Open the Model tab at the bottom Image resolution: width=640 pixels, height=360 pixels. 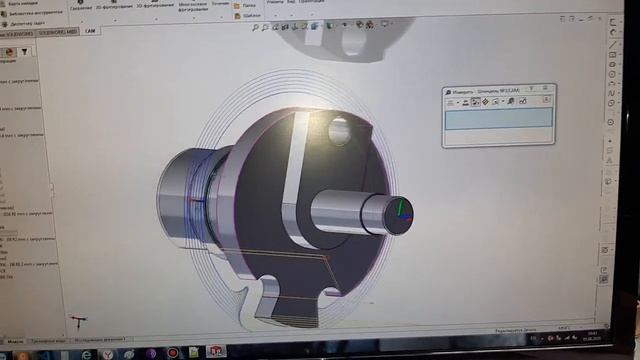click(x=15, y=341)
